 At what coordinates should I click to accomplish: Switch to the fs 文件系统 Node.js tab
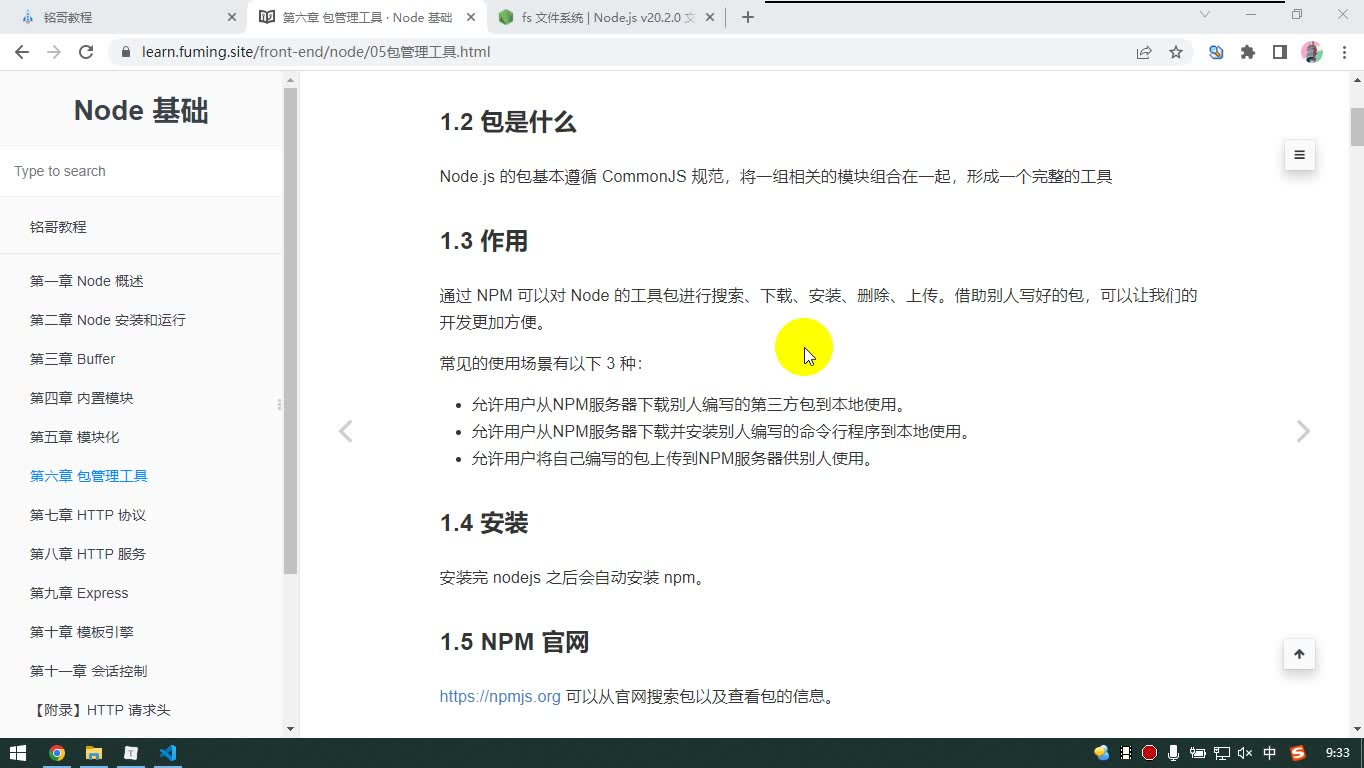[x=607, y=17]
